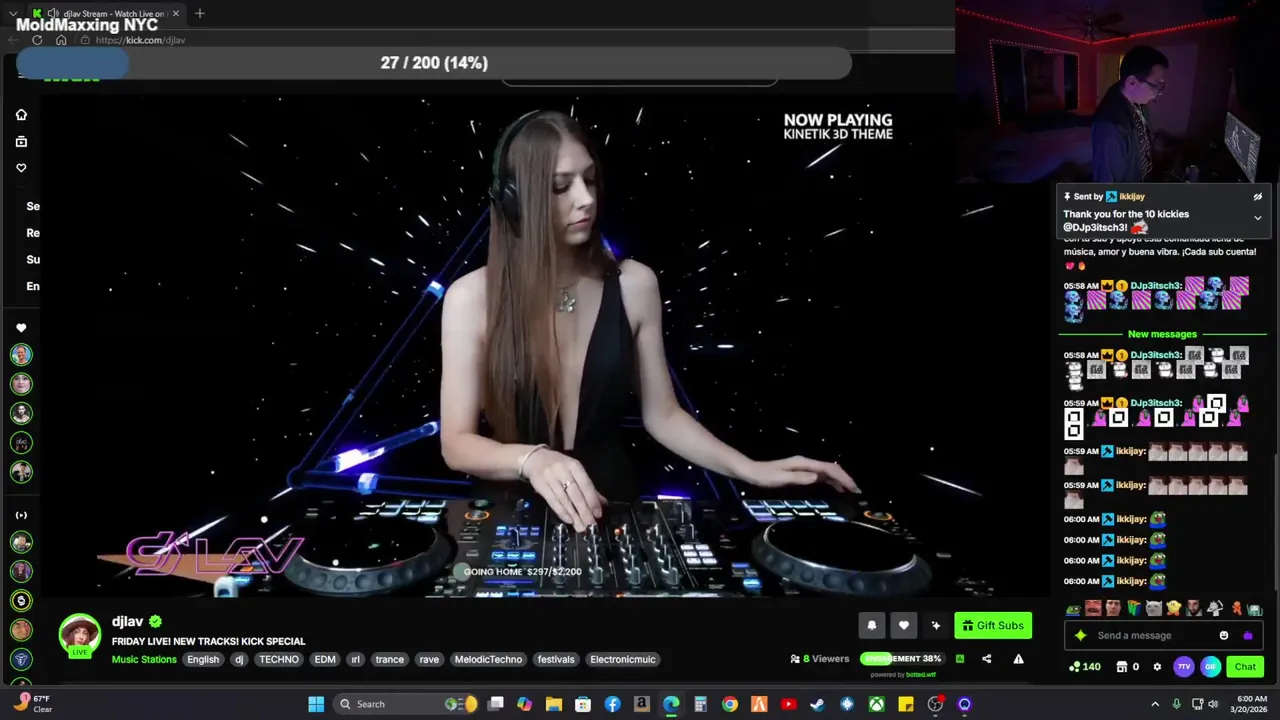
Task: Click the notification bell button under the stream
Action: 871,625
